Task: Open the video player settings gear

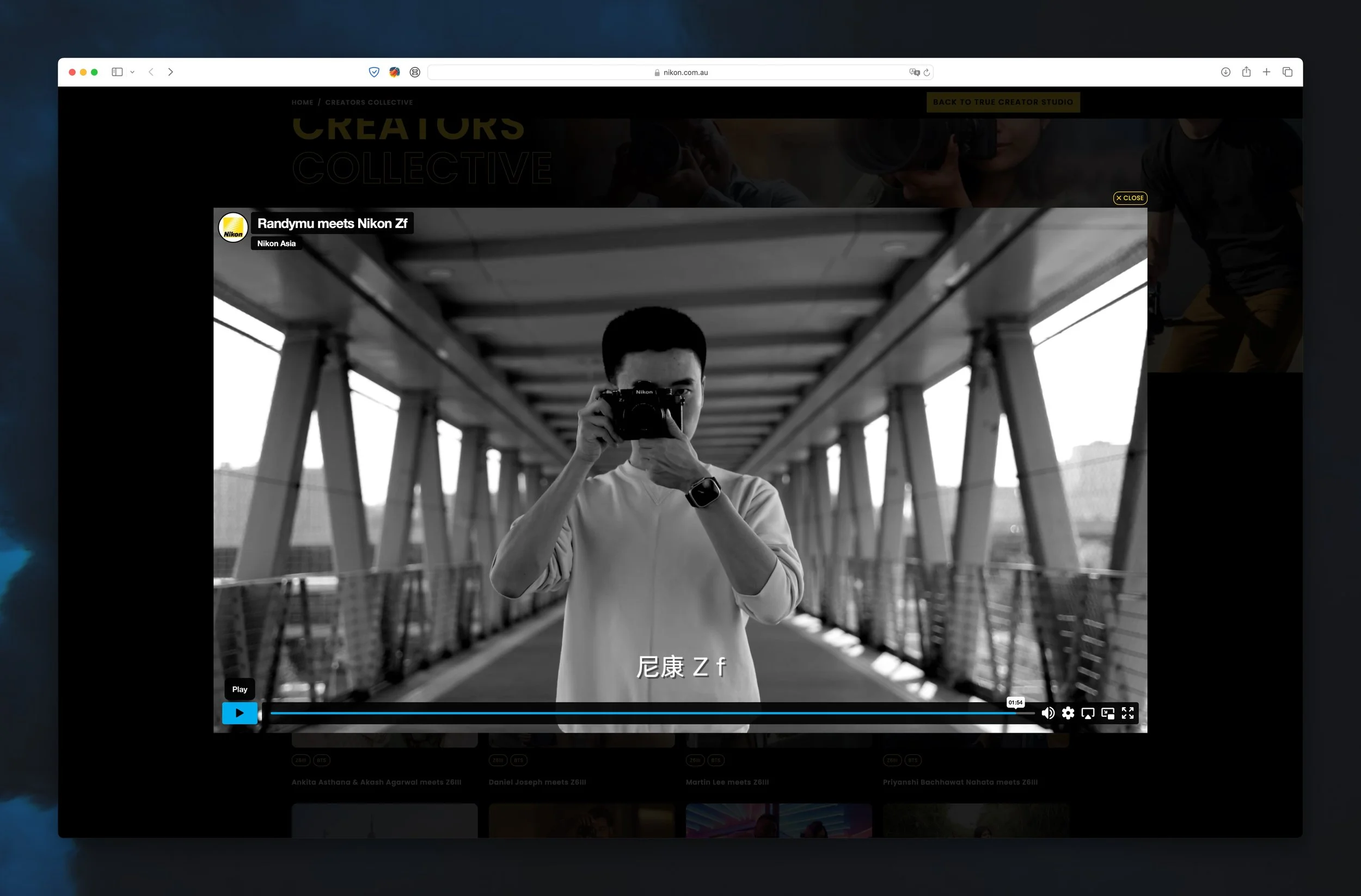Action: (x=1068, y=713)
